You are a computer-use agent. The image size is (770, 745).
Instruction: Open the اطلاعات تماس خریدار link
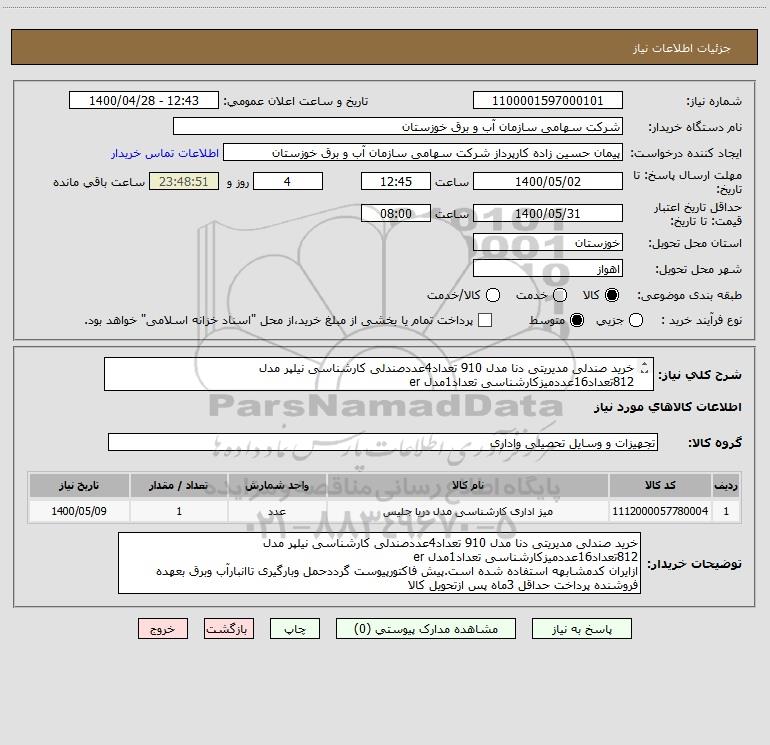click(165, 153)
